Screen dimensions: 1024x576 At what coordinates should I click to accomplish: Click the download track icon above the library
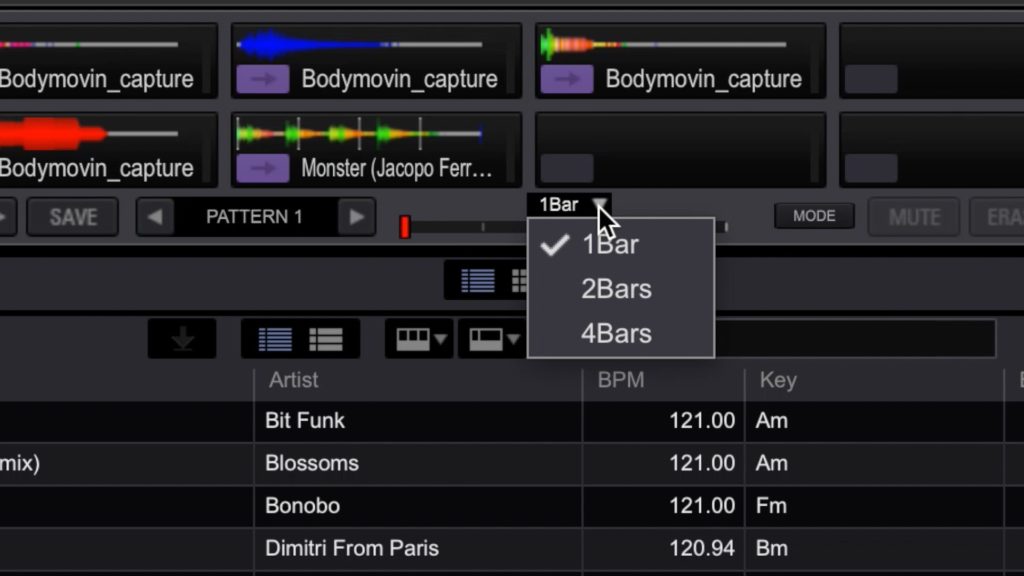pos(182,338)
